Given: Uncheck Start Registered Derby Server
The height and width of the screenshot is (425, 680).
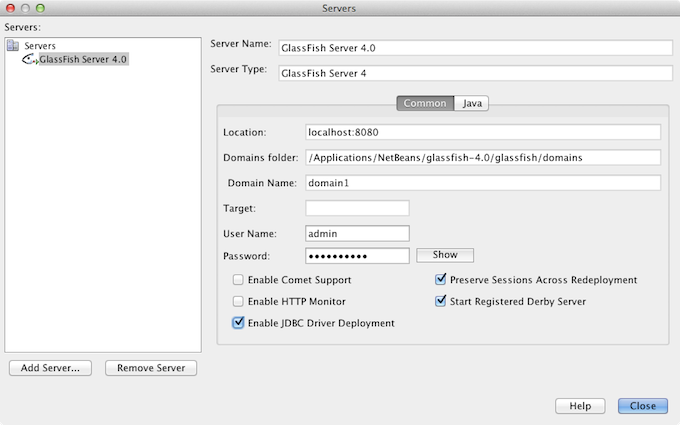Looking at the screenshot, I should point(441,301).
